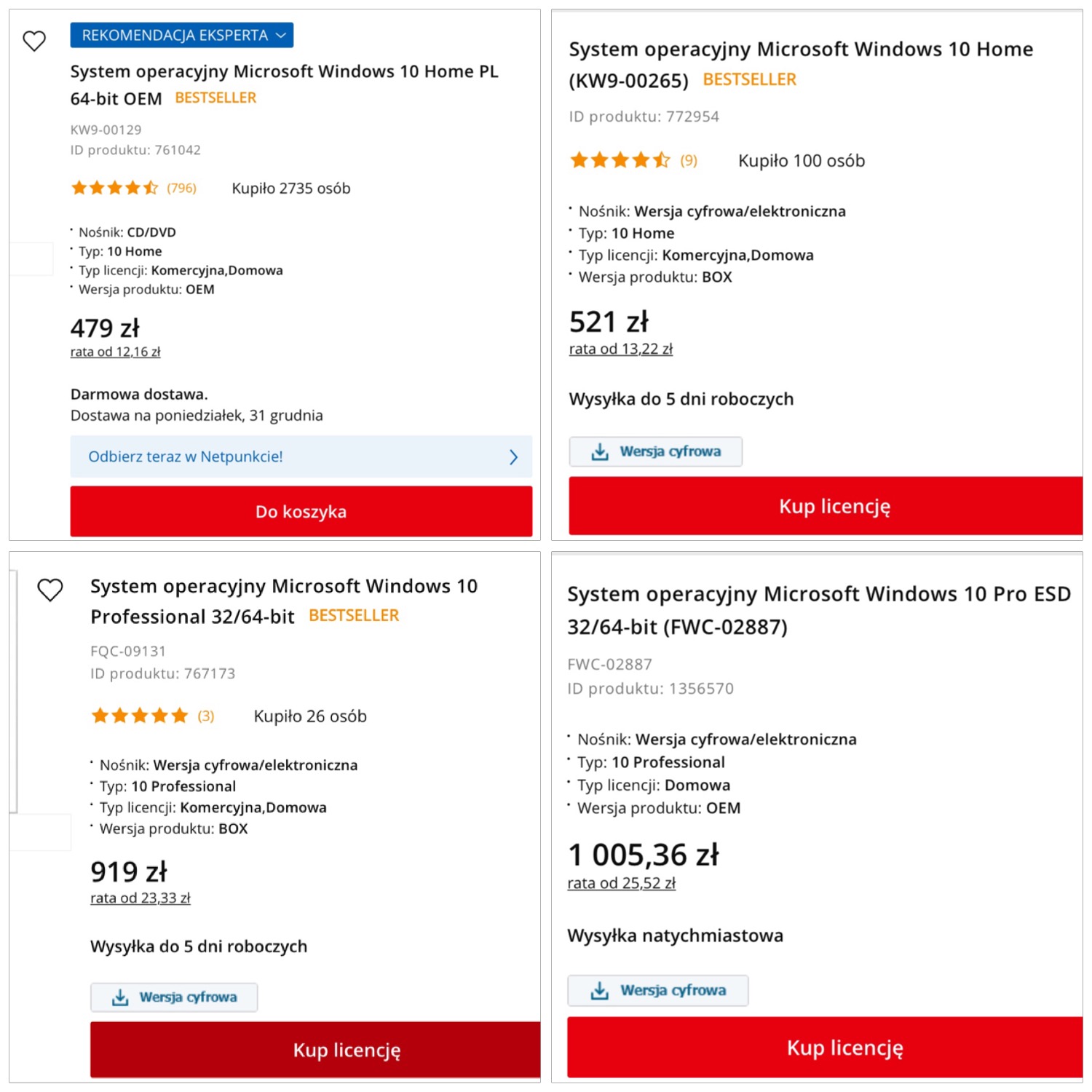
Task: Click download icon on 521 zł product
Action: coord(600,452)
